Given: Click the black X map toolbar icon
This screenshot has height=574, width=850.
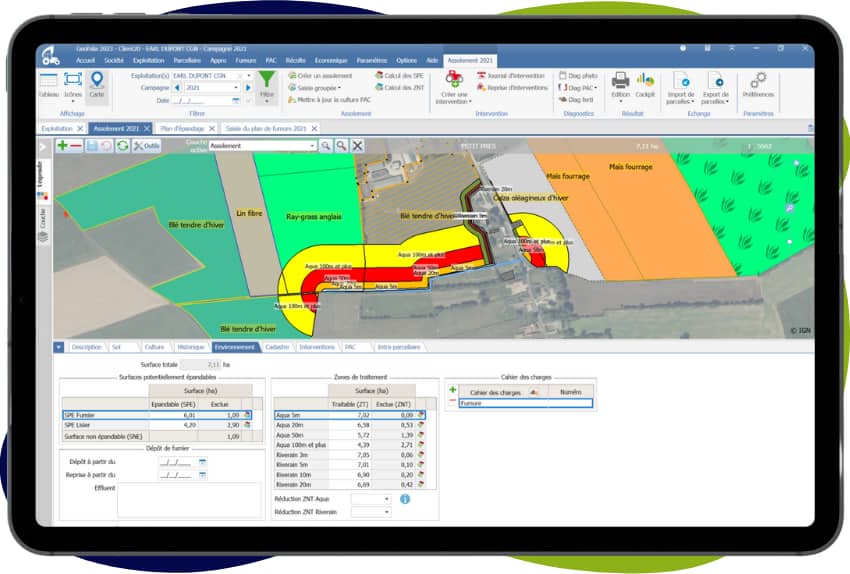Looking at the screenshot, I should pyautogui.click(x=357, y=146).
